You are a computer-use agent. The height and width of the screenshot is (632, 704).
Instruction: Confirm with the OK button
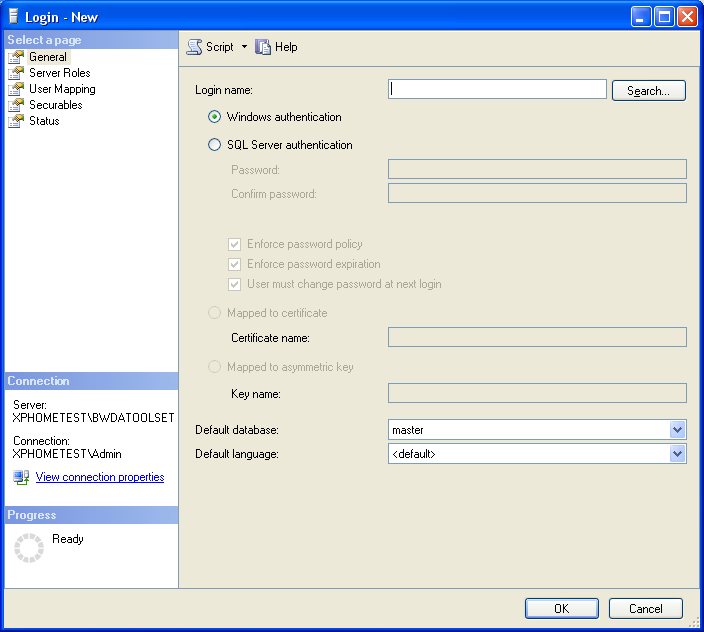[x=561, y=608]
